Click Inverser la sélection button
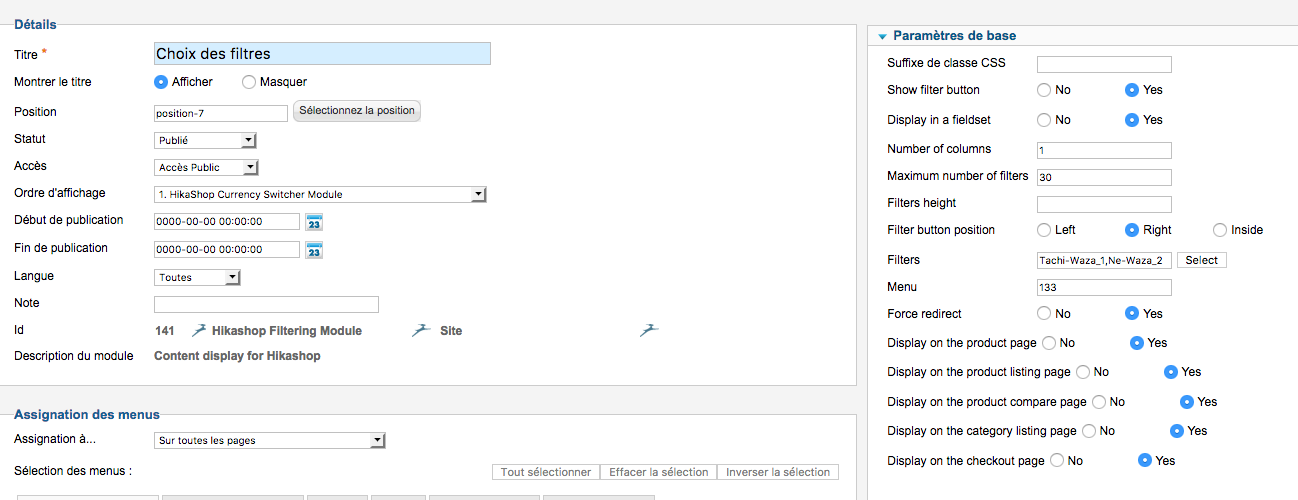Screen dimensions: 1298x500 click(x=778, y=472)
